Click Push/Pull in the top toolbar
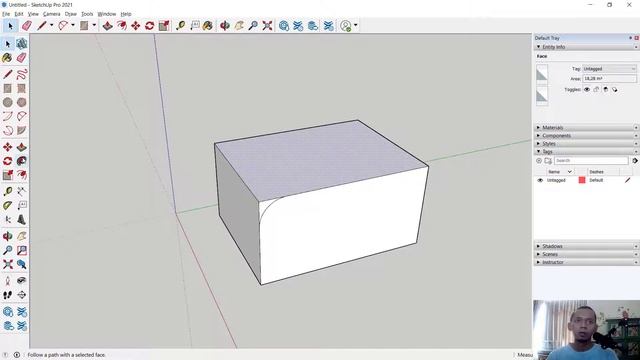 coord(107,26)
